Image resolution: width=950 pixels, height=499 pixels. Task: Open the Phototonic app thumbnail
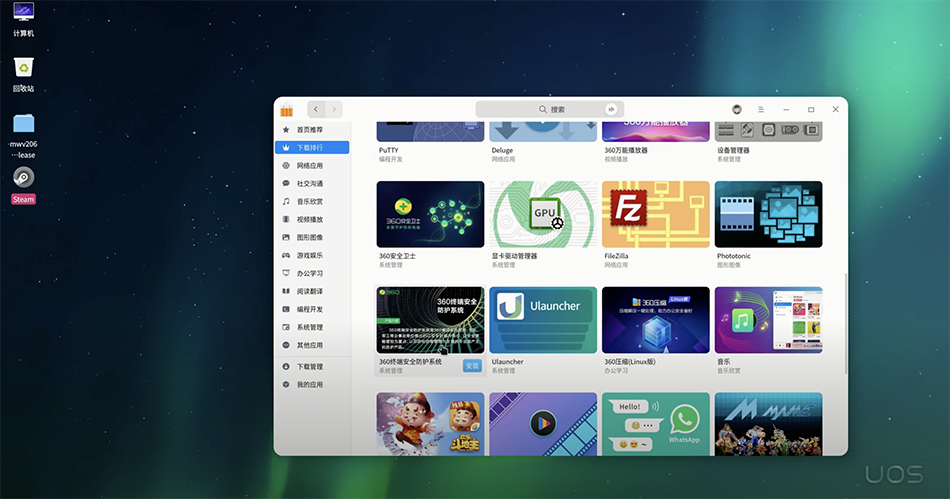tap(768, 214)
